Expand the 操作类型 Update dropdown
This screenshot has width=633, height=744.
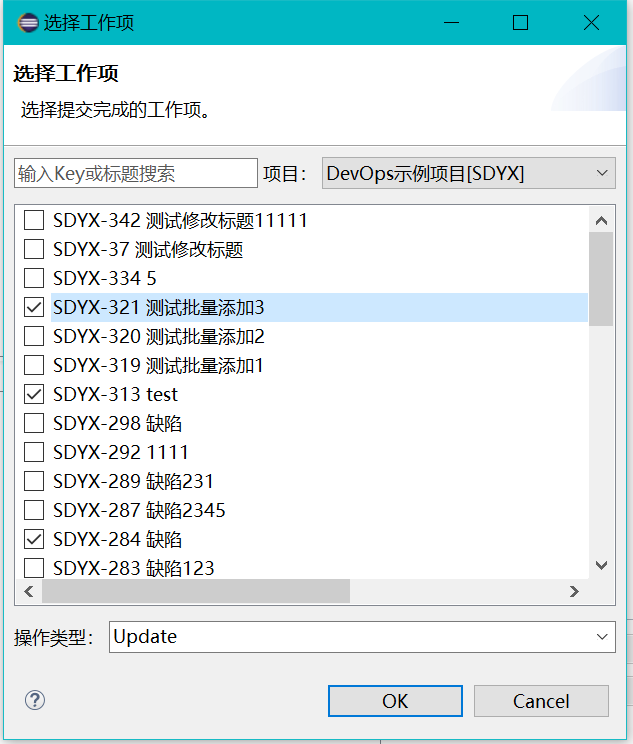362,637
